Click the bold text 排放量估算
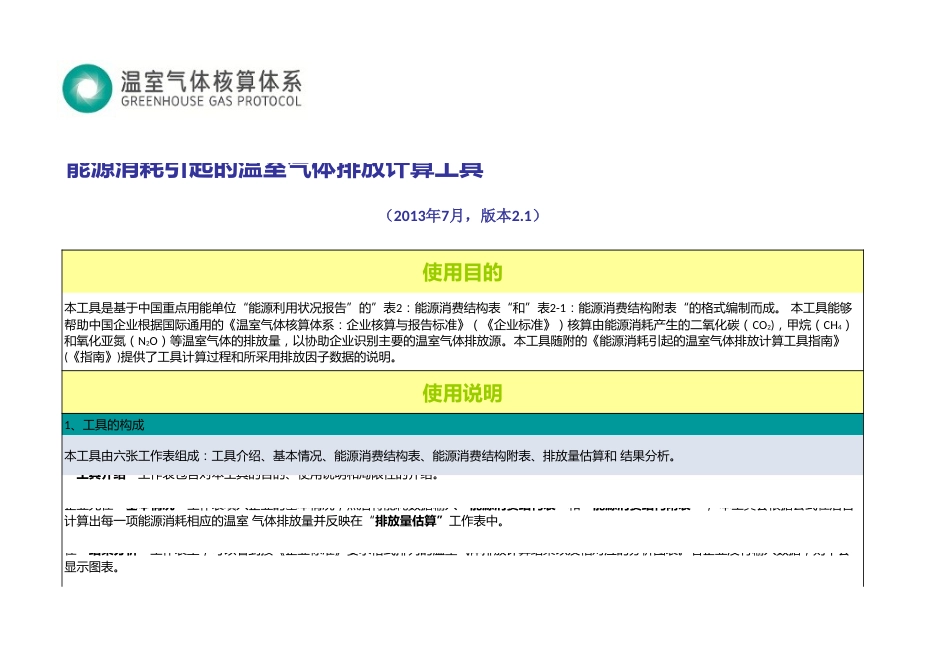Screen dimensions: 950x672 (406, 521)
